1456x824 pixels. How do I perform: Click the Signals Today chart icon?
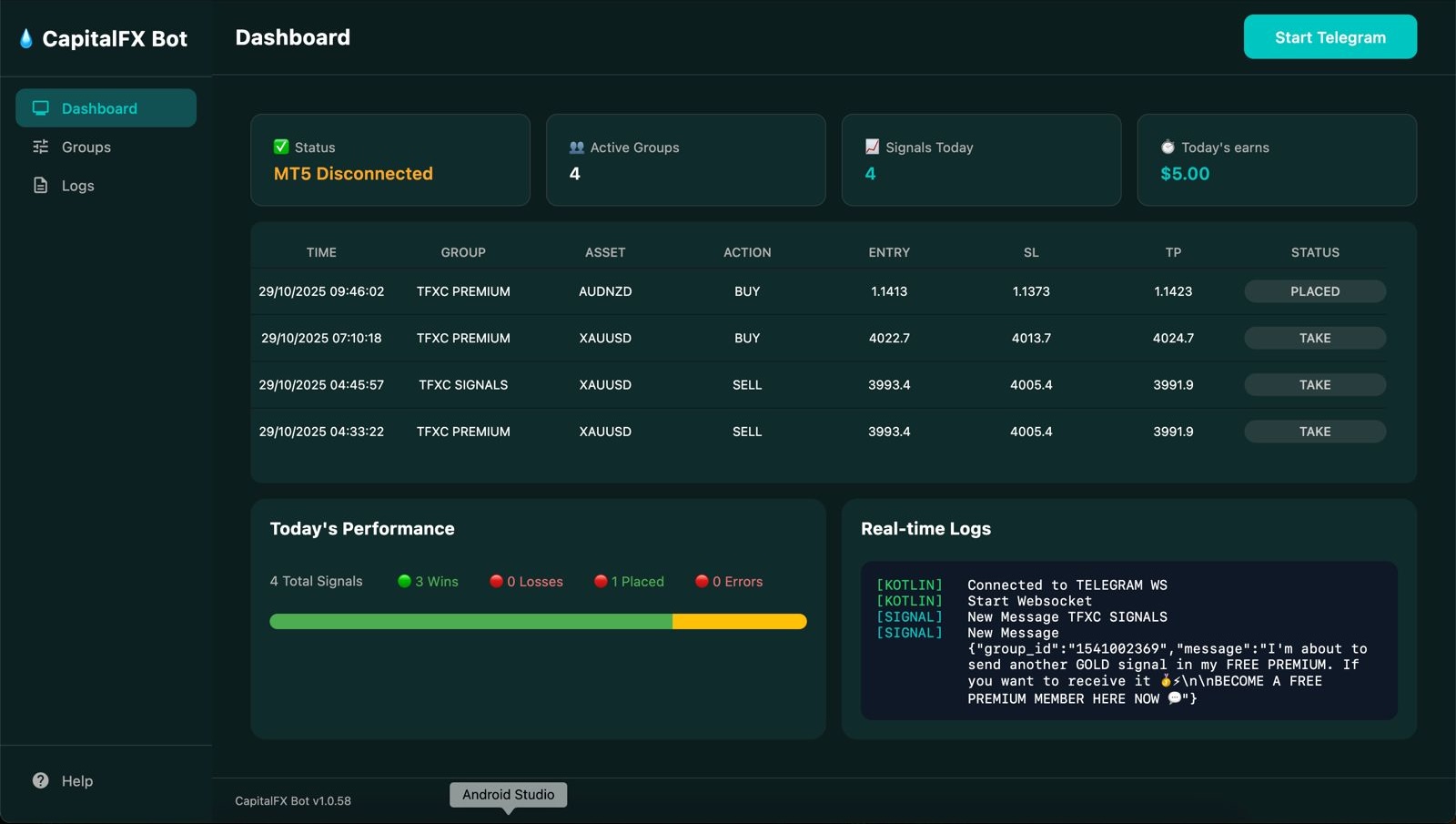874,147
